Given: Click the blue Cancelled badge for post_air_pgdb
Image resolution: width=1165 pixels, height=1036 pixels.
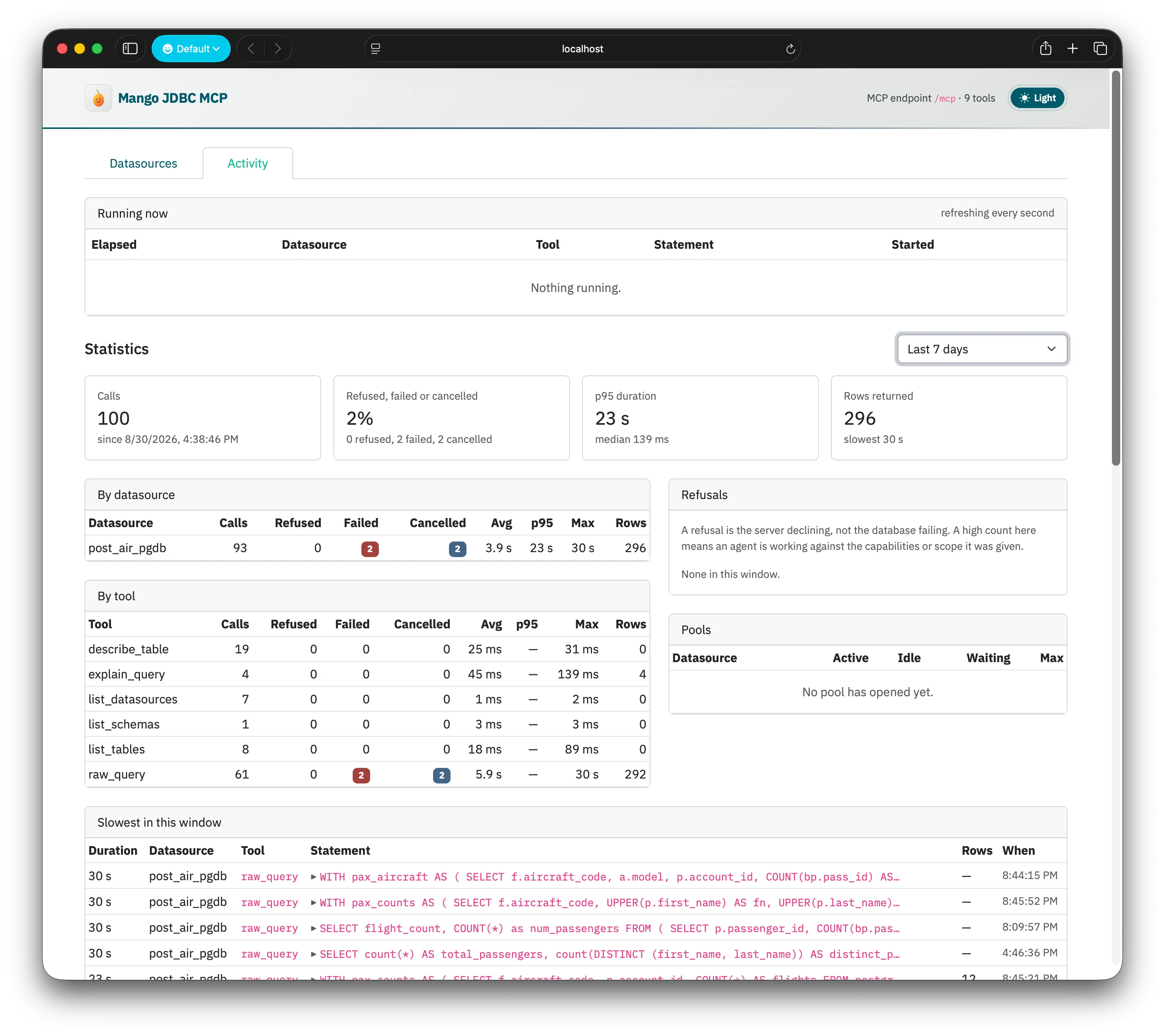Looking at the screenshot, I should pos(457,549).
